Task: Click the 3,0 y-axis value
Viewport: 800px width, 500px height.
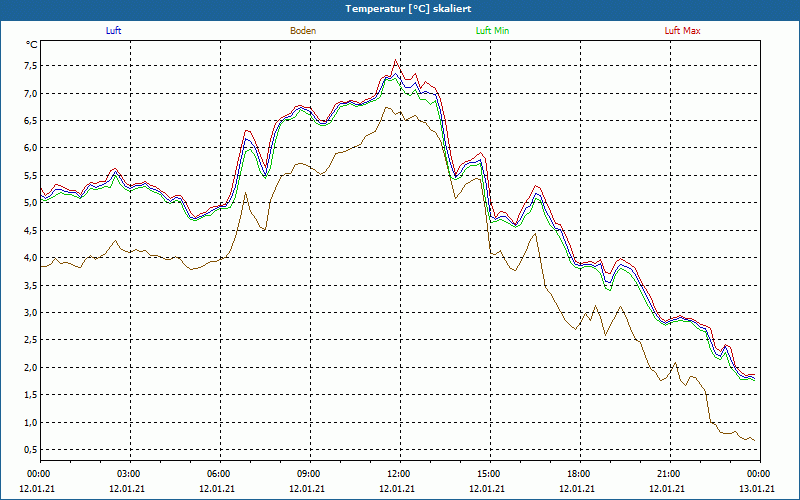Action: (31, 313)
